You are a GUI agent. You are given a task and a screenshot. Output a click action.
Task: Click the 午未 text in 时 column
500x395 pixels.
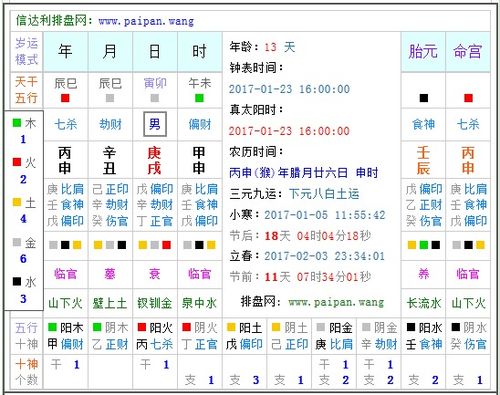[x=200, y=83]
